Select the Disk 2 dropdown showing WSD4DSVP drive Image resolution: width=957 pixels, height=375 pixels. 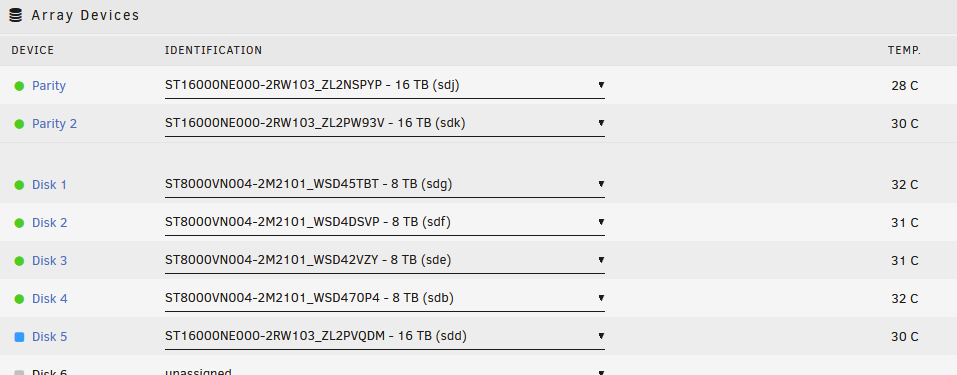tap(385, 222)
